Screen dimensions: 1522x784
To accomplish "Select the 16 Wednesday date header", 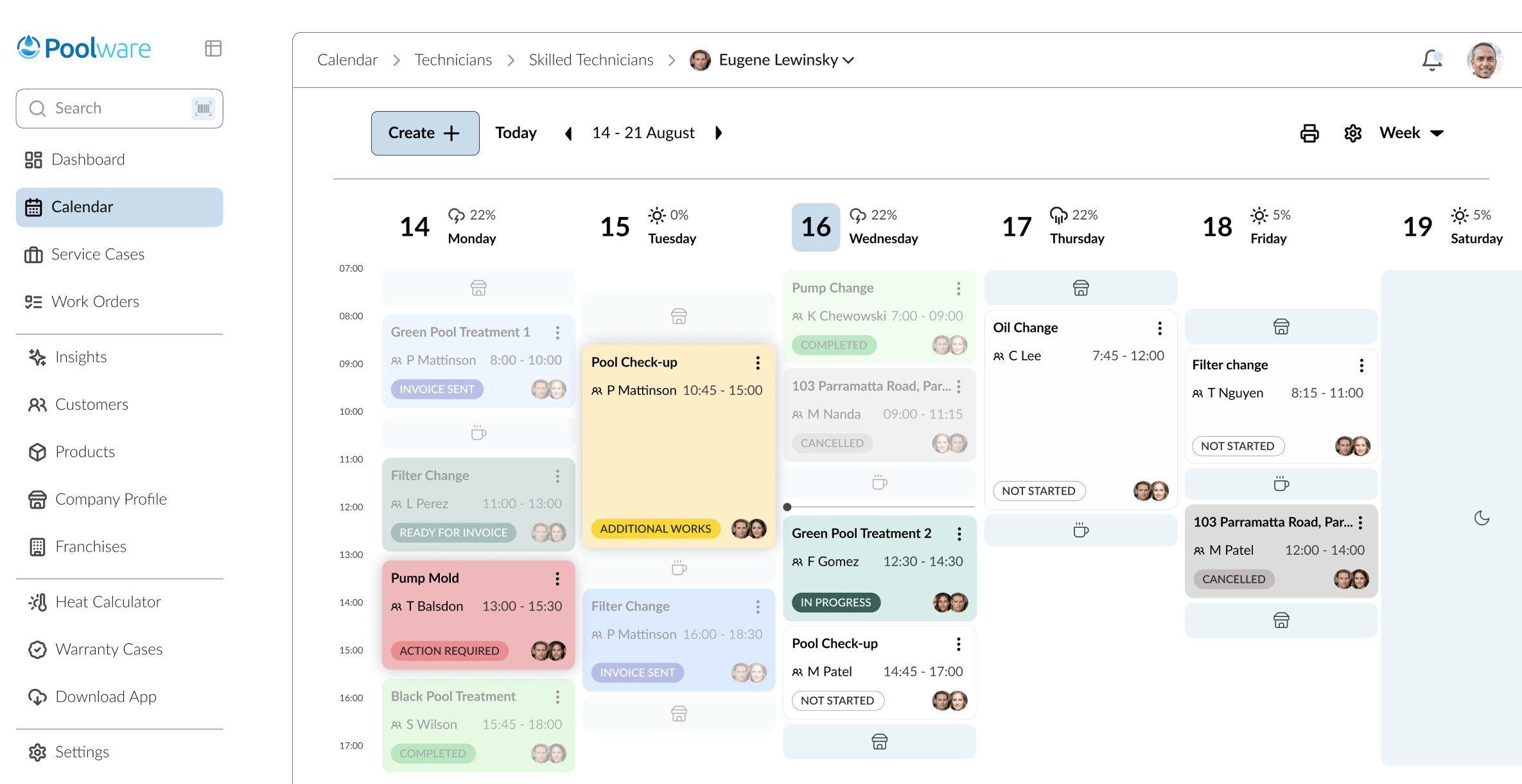I will tap(855, 227).
